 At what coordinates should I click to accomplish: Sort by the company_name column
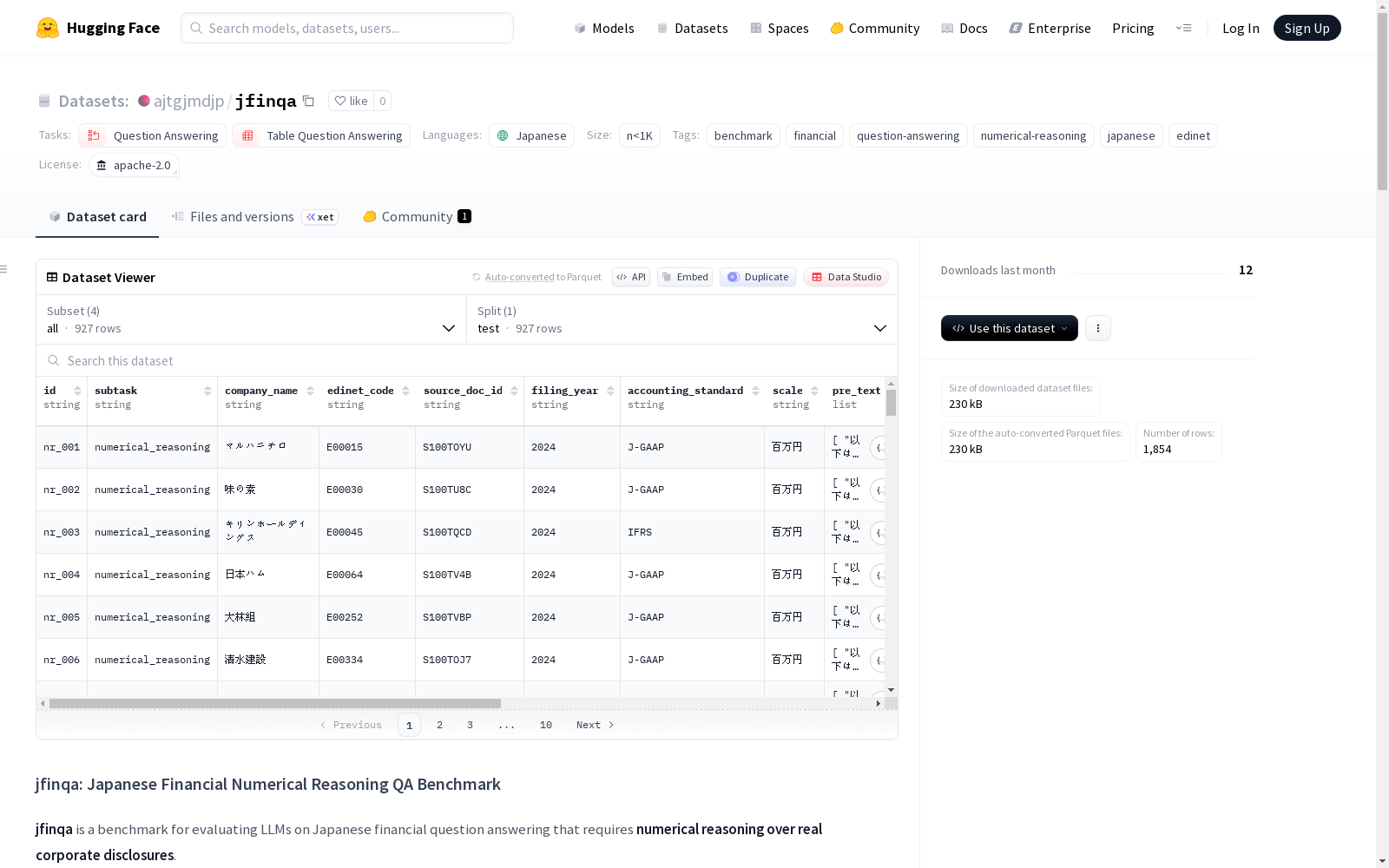(310, 391)
